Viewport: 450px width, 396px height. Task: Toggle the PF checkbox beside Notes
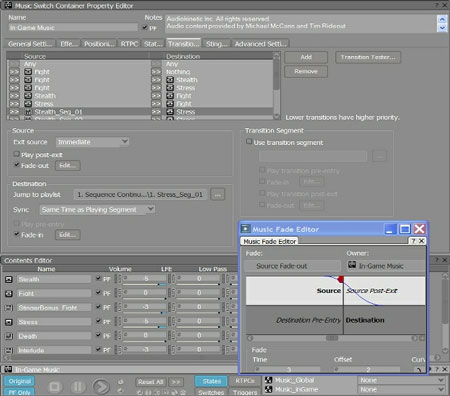coord(145,28)
